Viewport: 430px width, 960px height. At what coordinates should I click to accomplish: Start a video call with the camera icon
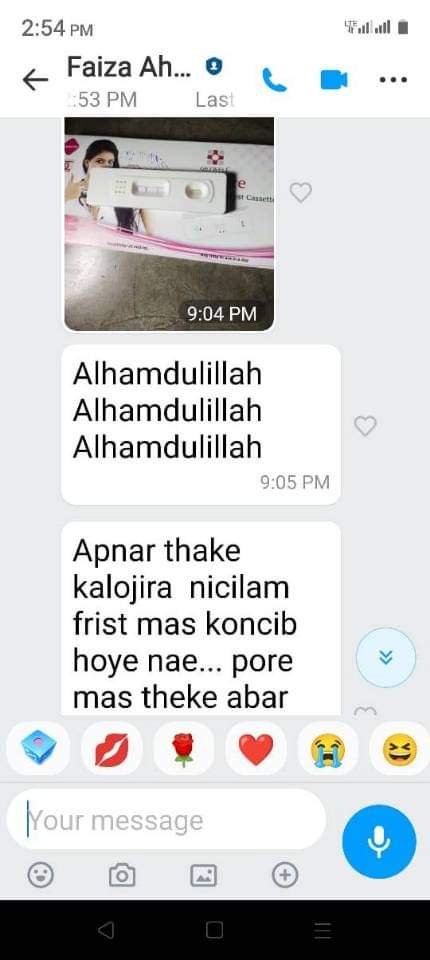[x=334, y=80]
